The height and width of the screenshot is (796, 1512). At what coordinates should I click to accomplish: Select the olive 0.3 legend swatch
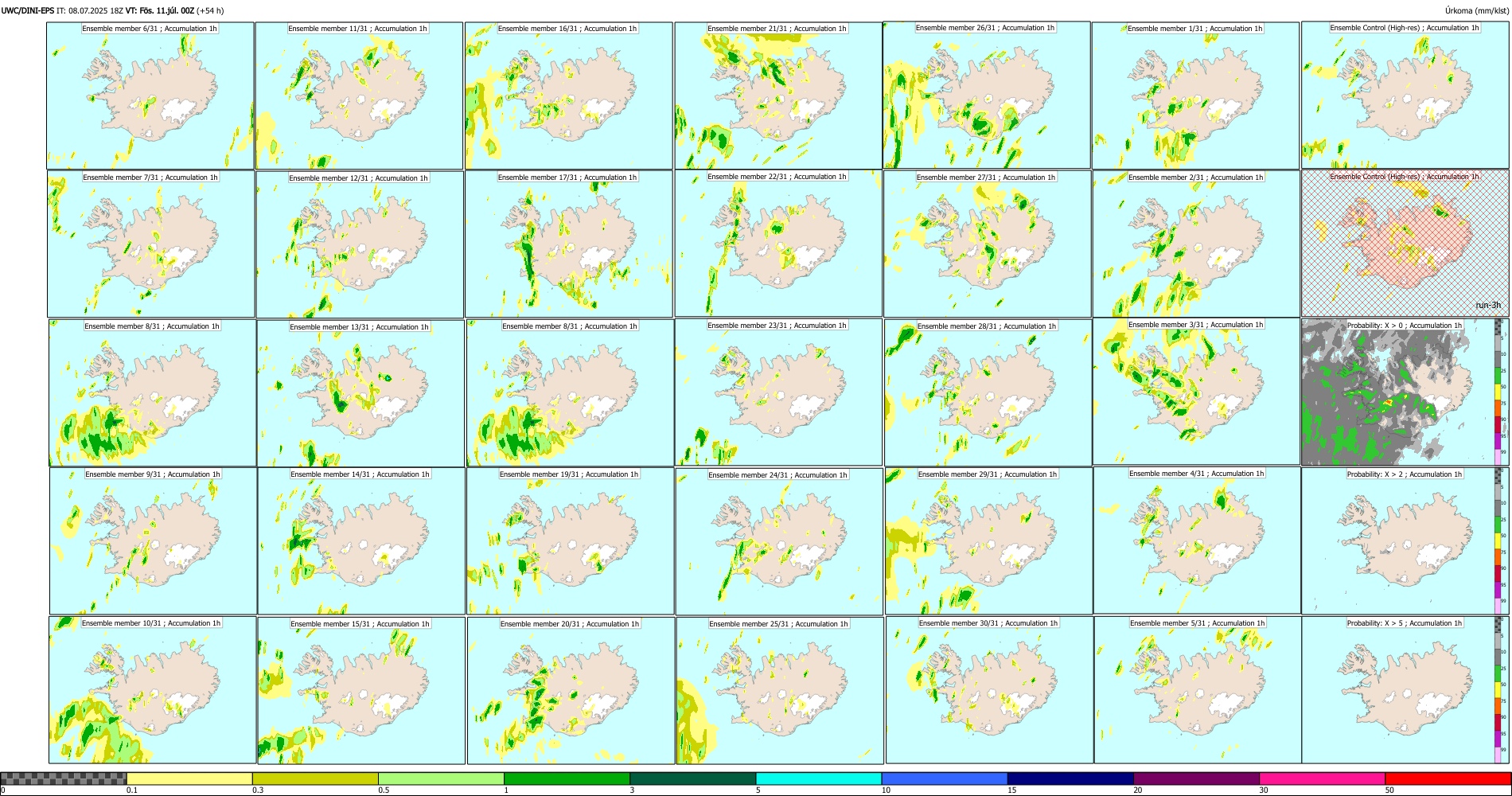(315, 778)
